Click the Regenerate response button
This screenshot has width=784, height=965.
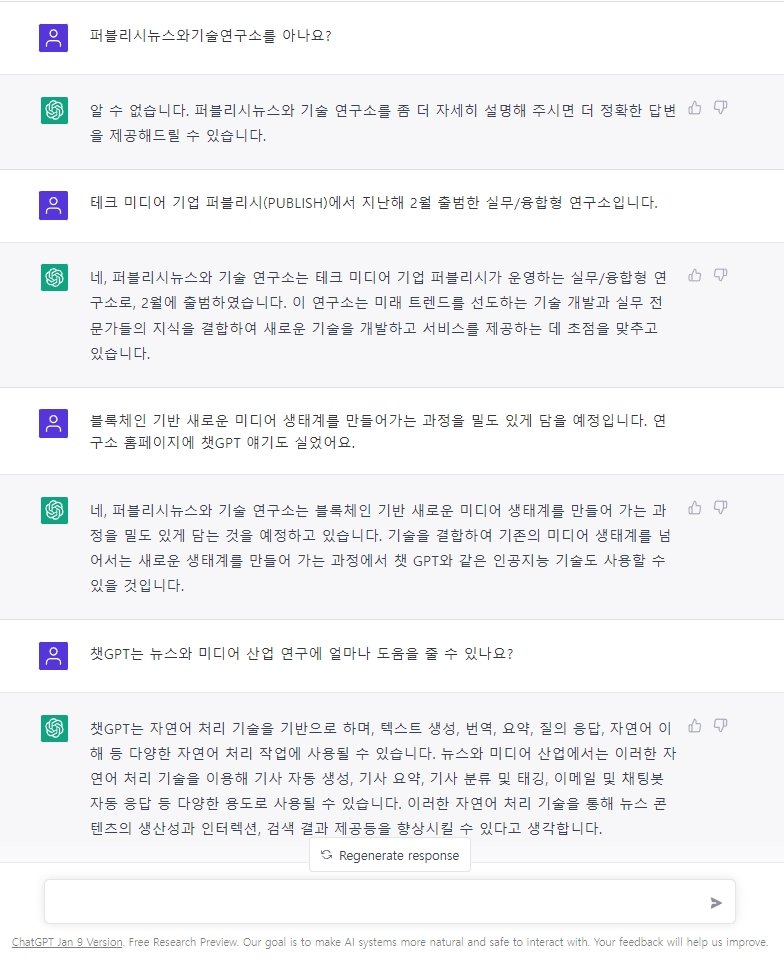[390, 855]
